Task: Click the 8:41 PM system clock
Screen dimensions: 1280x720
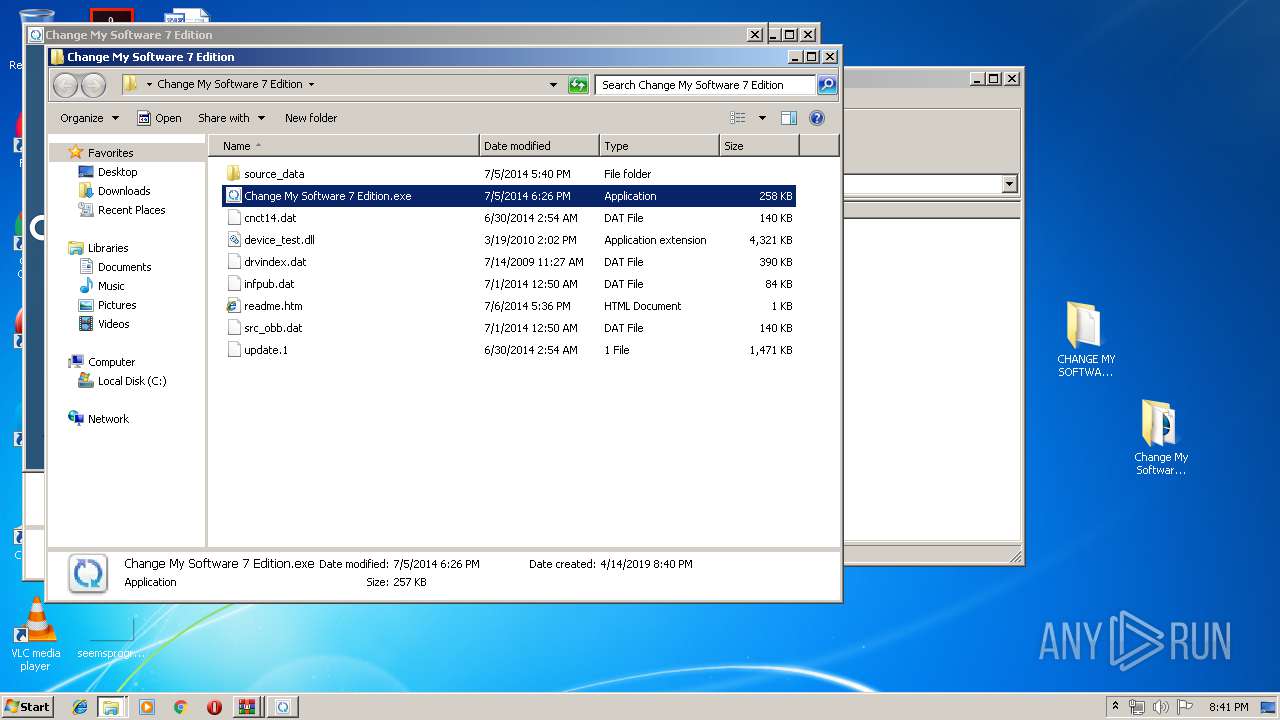Action: pos(1228,707)
